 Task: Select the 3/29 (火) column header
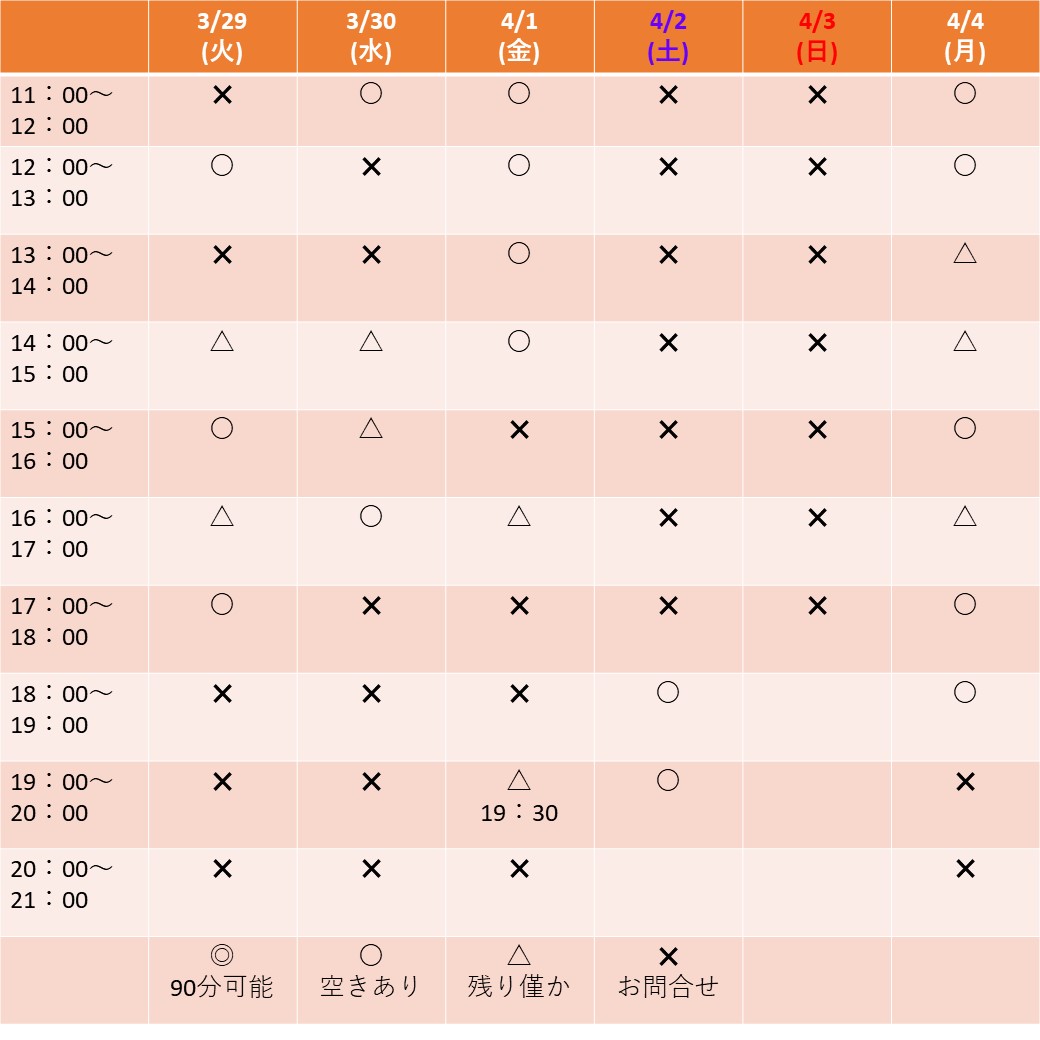[x=222, y=36]
